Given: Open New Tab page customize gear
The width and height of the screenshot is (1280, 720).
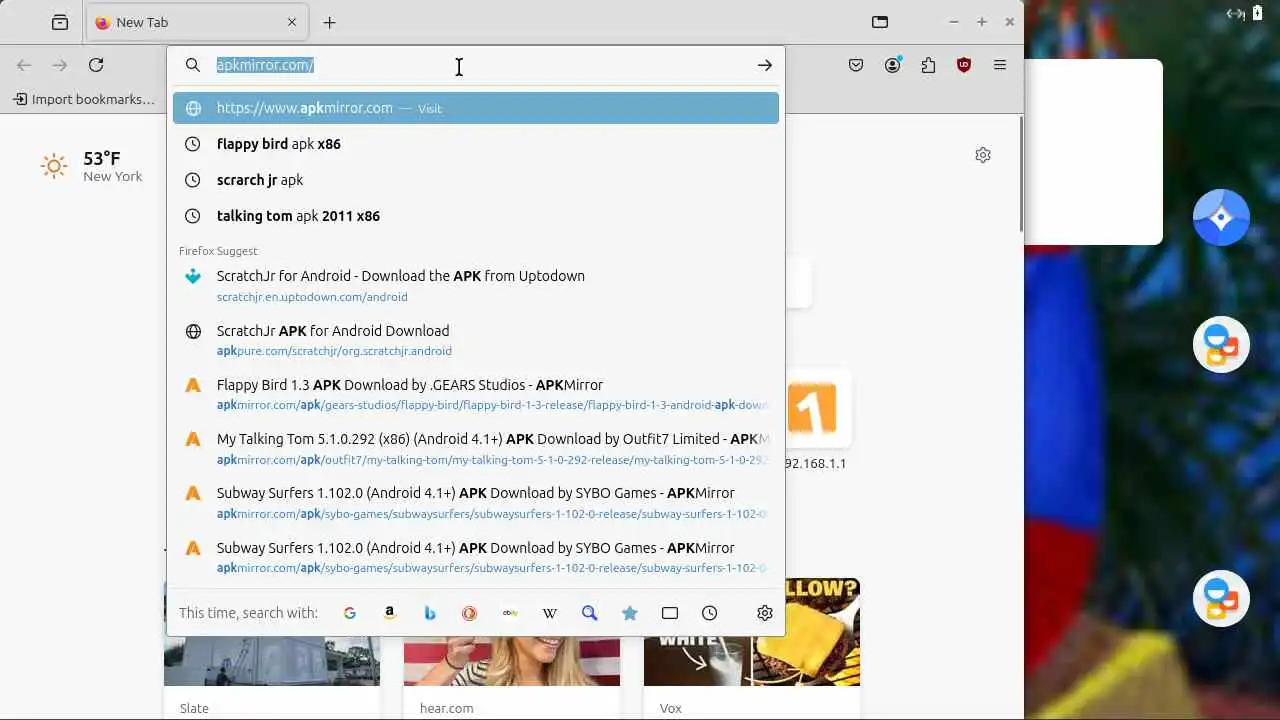Looking at the screenshot, I should pos(983,155).
